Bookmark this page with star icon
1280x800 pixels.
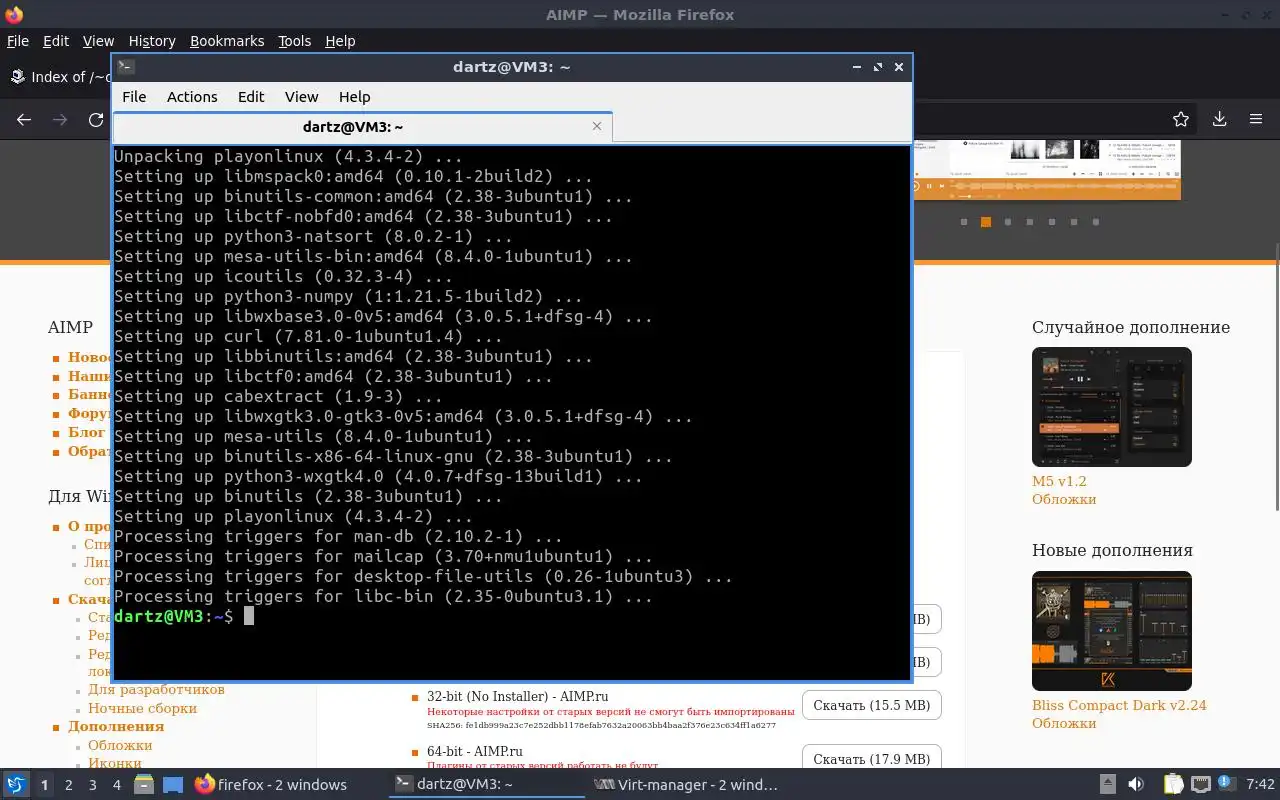point(1181,119)
